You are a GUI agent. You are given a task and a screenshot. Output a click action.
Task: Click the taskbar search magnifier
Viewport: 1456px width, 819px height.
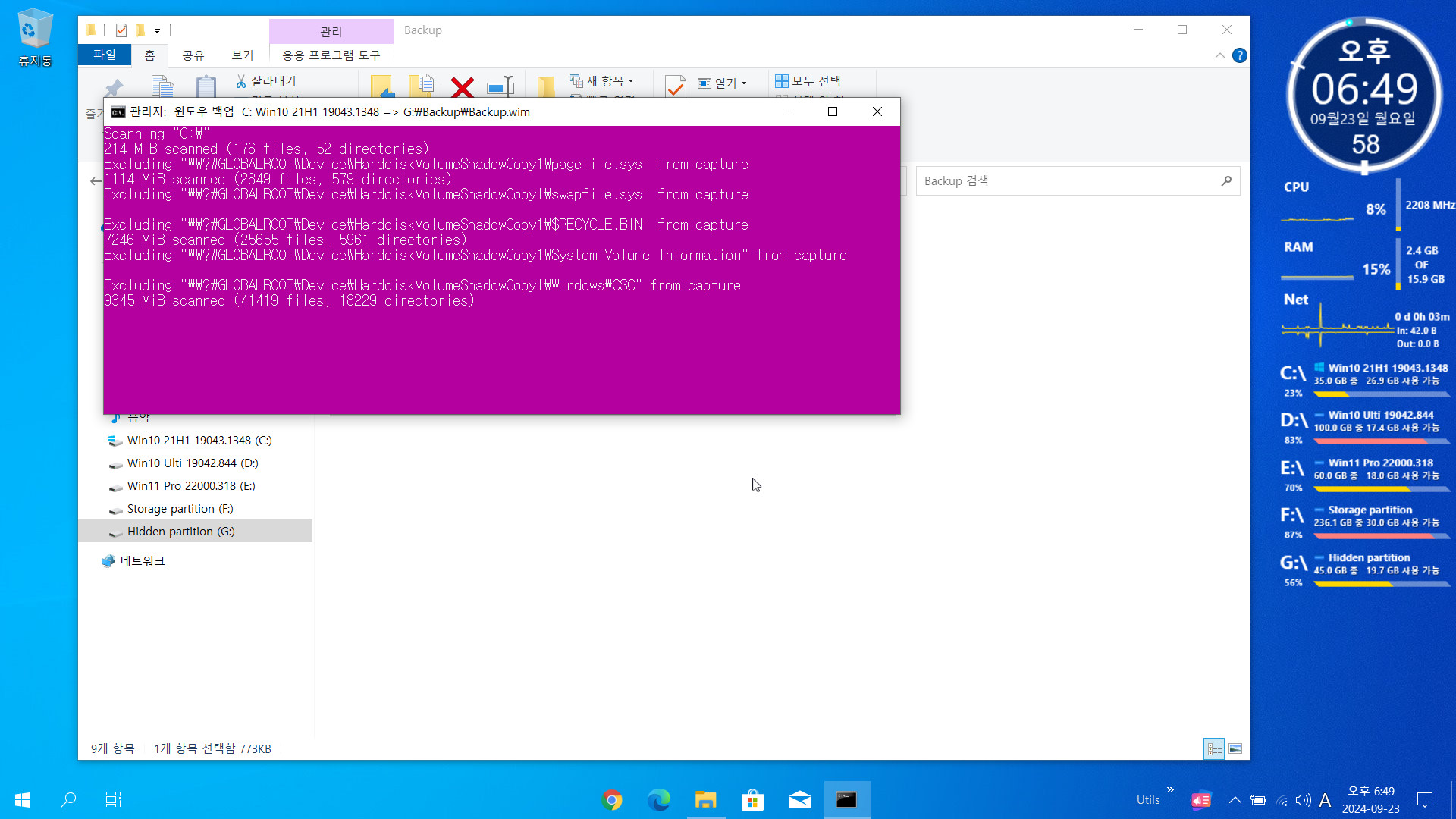tap(68, 800)
